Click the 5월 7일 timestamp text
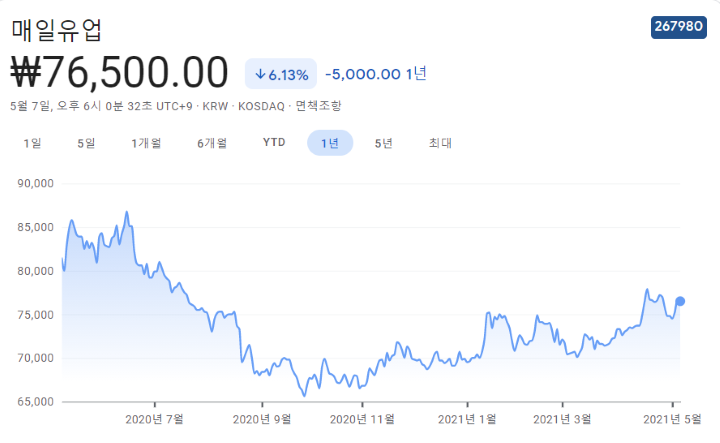Screen dimensions: 720x443 [x=30, y=106]
